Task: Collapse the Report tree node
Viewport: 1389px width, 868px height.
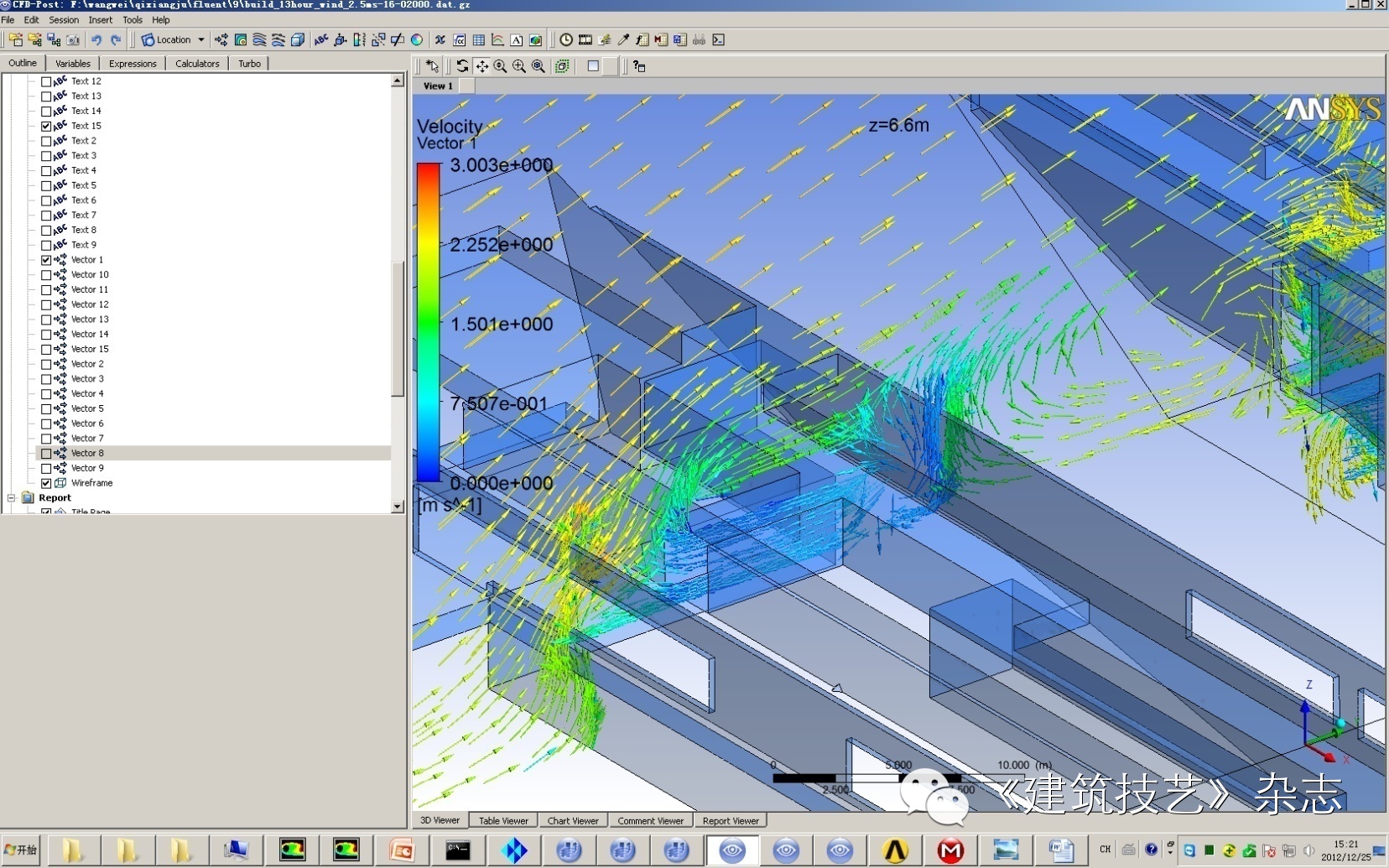Action: (12, 498)
